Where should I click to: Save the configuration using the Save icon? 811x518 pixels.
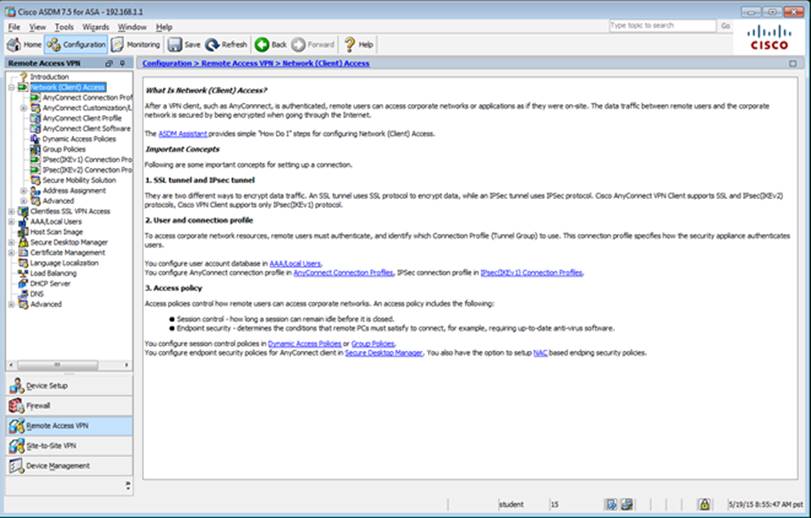tap(183, 45)
